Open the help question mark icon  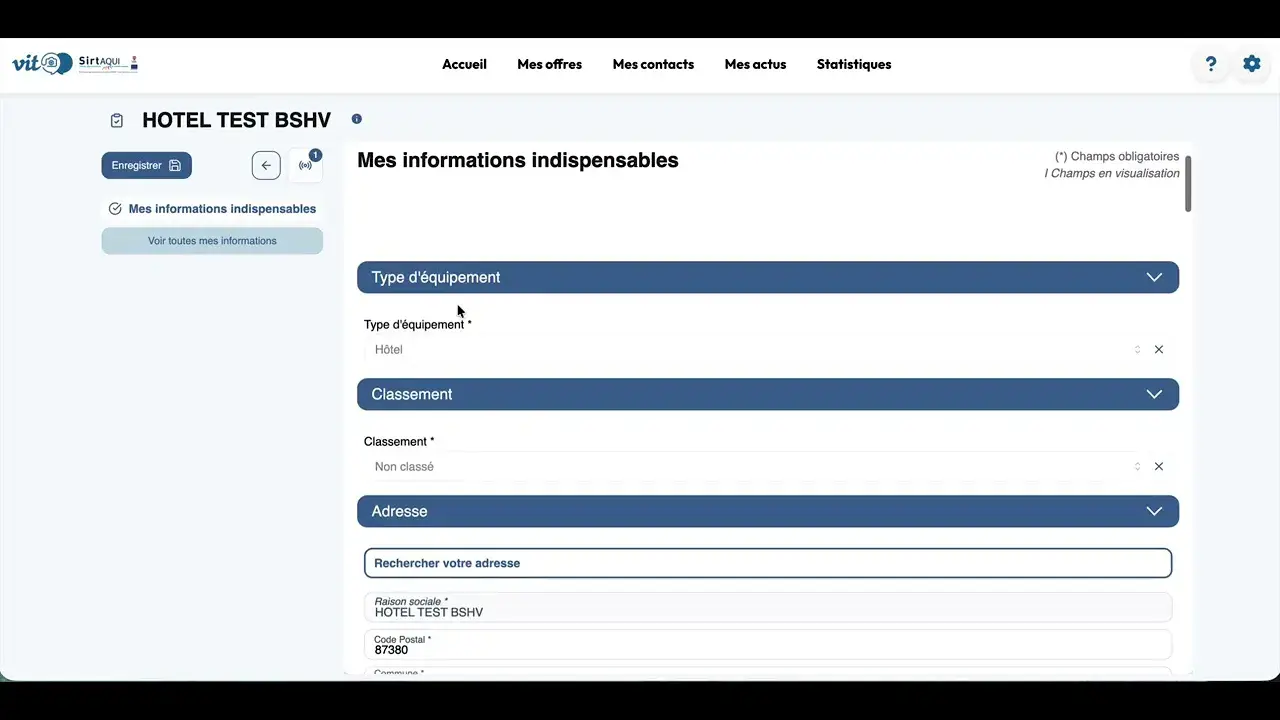coord(1211,64)
